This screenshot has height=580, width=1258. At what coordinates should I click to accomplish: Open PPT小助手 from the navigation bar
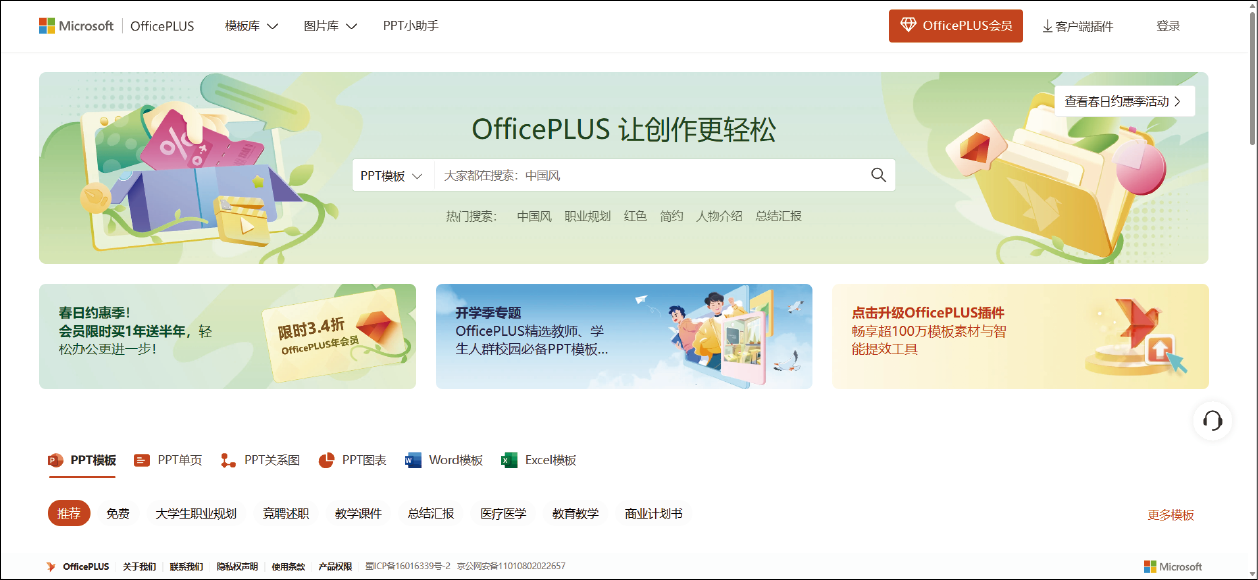coord(410,26)
